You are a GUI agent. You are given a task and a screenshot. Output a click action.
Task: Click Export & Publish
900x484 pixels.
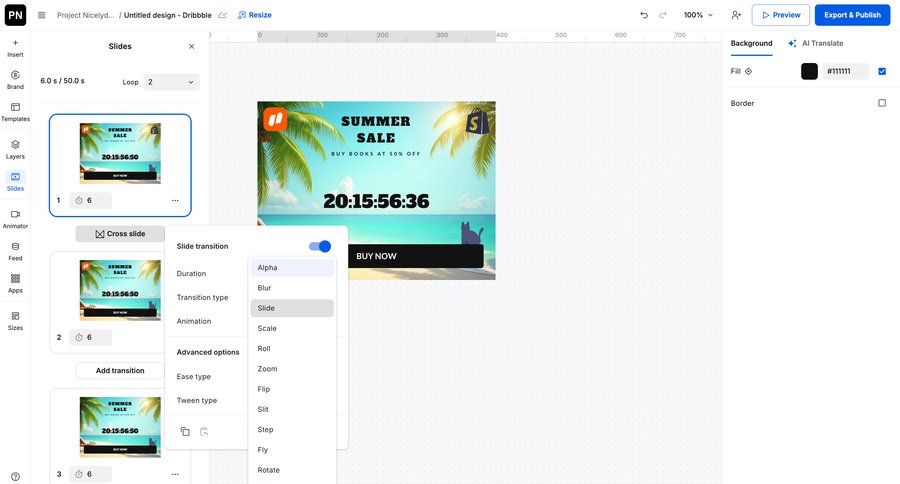pos(852,15)
